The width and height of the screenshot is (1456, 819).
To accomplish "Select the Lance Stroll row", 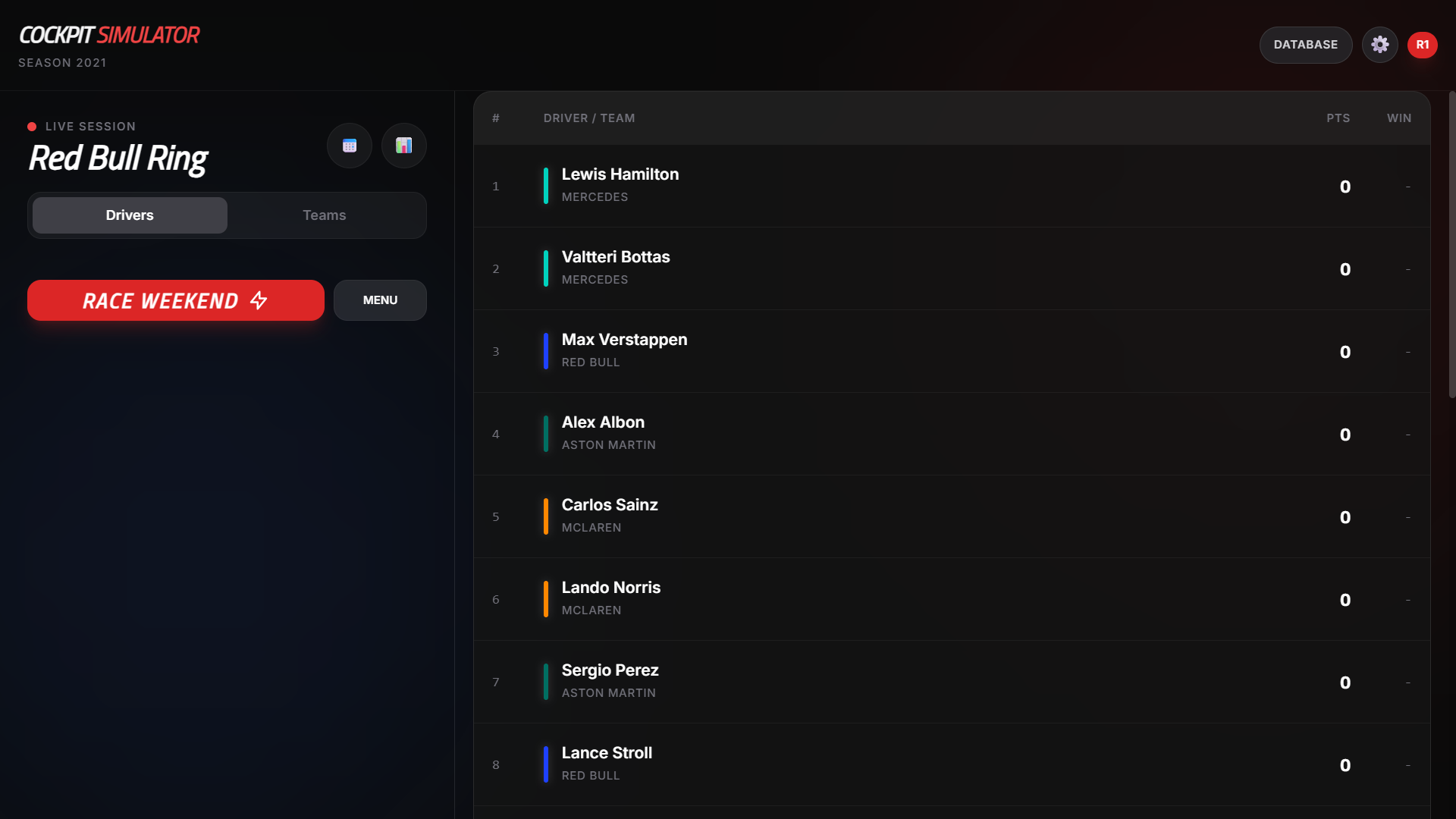I will point(952,764).
